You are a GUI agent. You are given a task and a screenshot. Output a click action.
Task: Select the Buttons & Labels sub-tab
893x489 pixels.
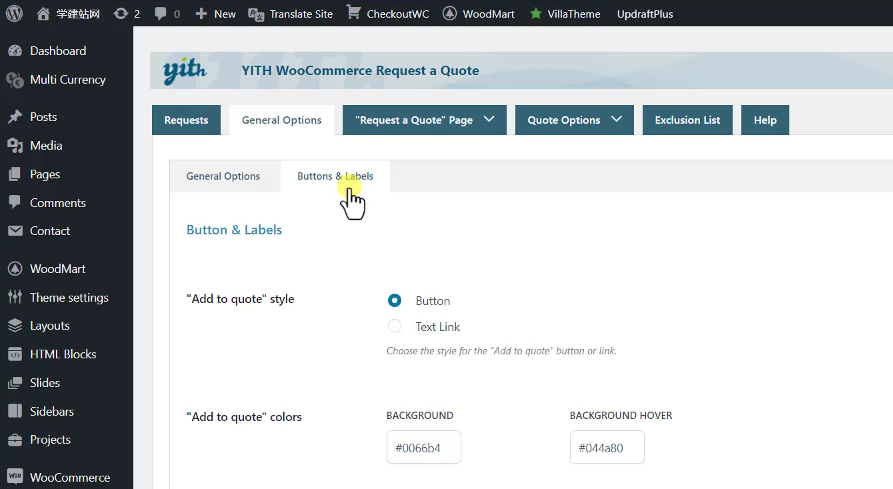335,176
